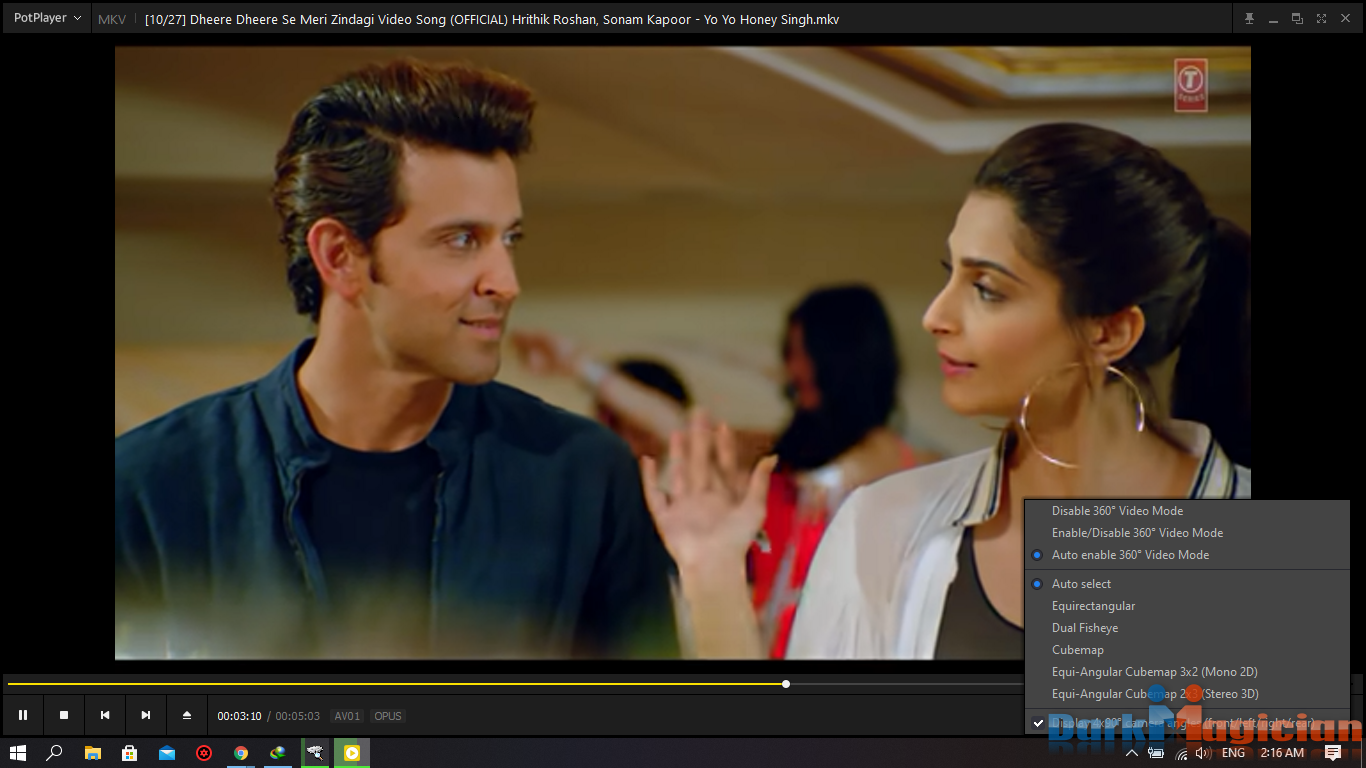The image size is (1366, 768).
Task: Click the seek bar position handle
Action: click(x=786, y=684)
